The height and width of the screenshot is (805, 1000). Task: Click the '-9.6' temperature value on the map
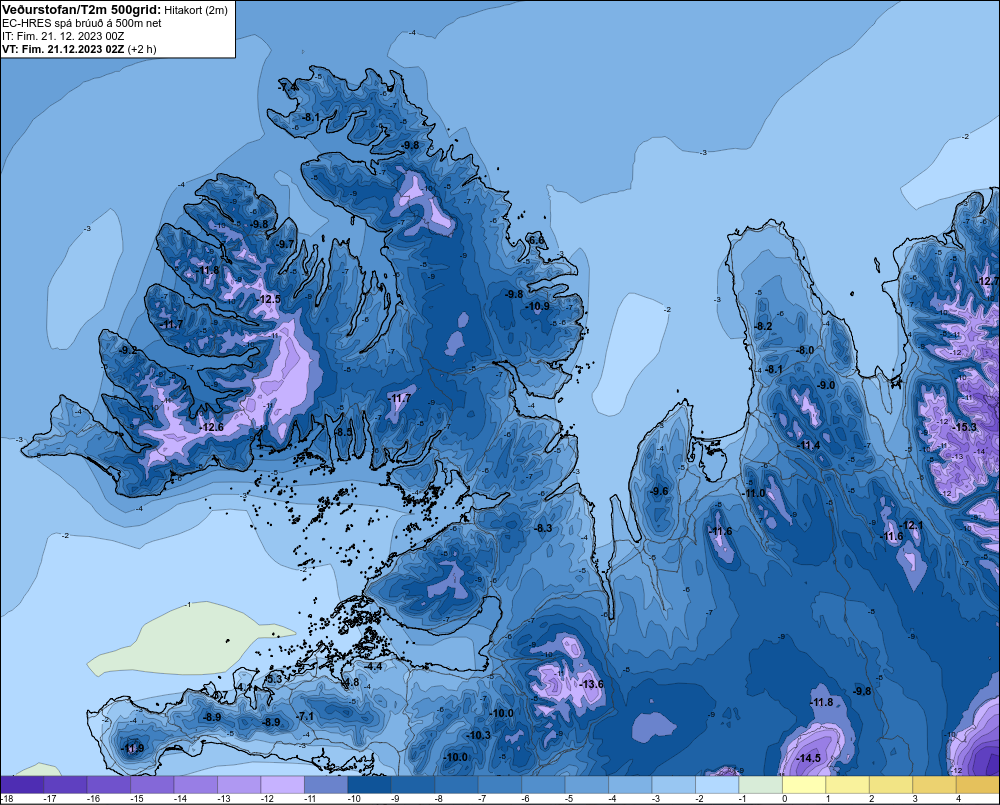(659, 491)
